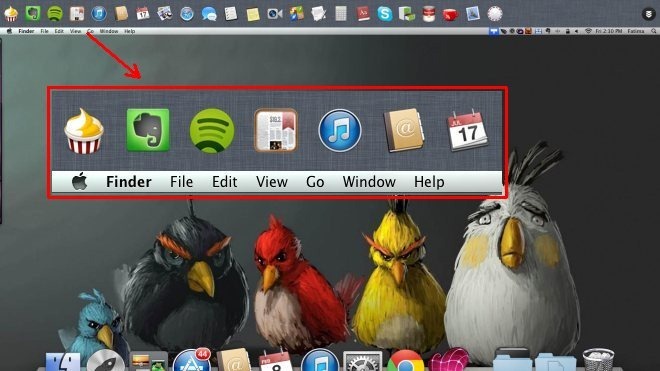Launch Skype from the top launcher bar

tap(385, 13)
